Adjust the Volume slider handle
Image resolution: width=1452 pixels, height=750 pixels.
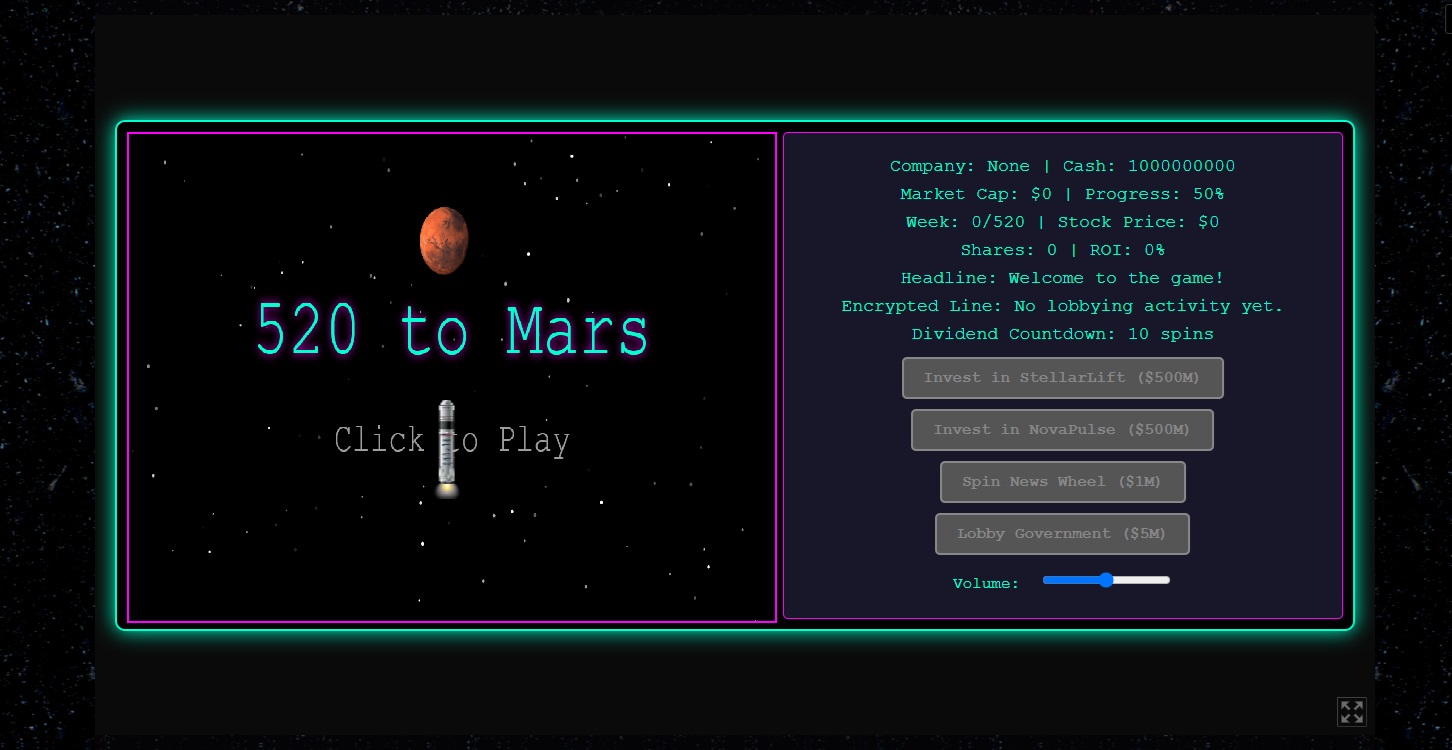click(x=1106, y=580)
